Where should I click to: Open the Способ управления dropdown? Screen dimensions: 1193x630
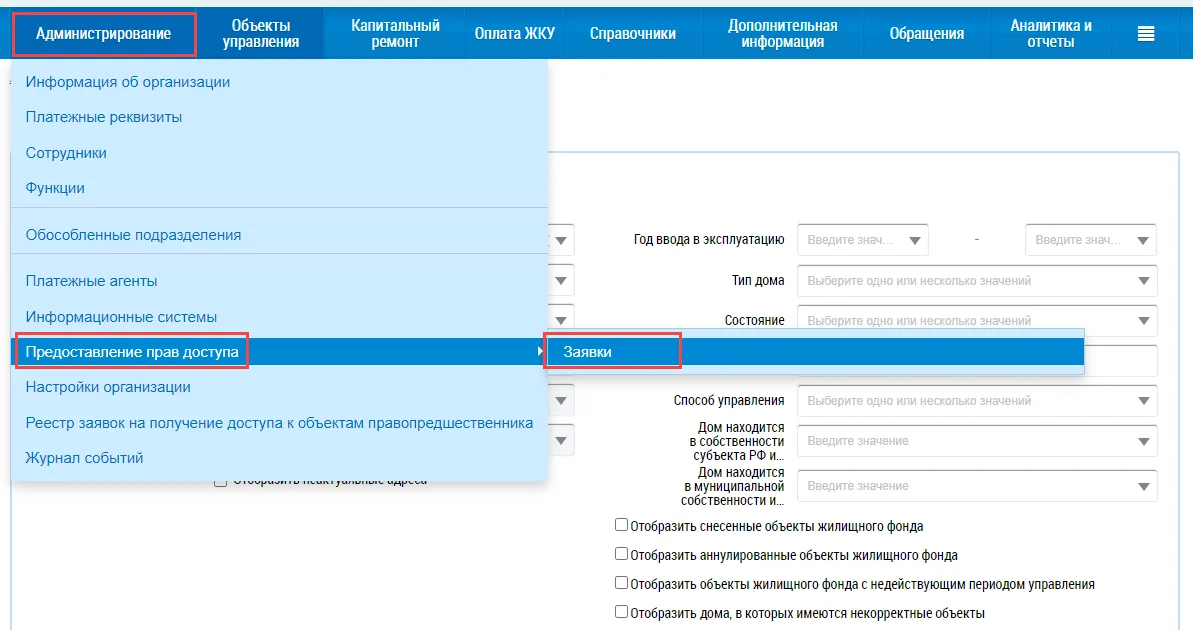click(x=1143, y=401)
